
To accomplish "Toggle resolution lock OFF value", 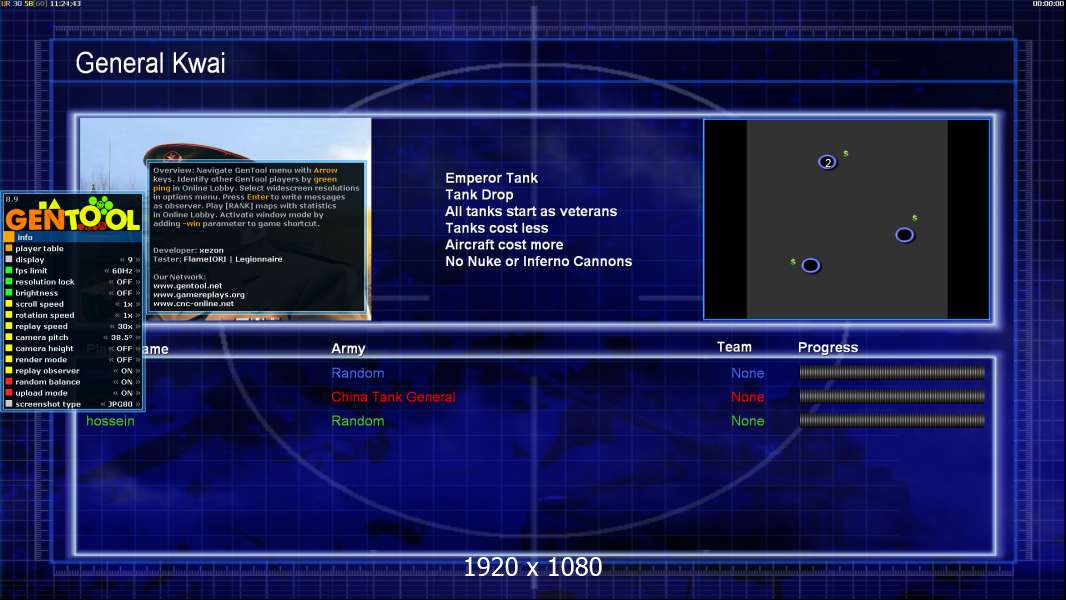I will 124,281.
